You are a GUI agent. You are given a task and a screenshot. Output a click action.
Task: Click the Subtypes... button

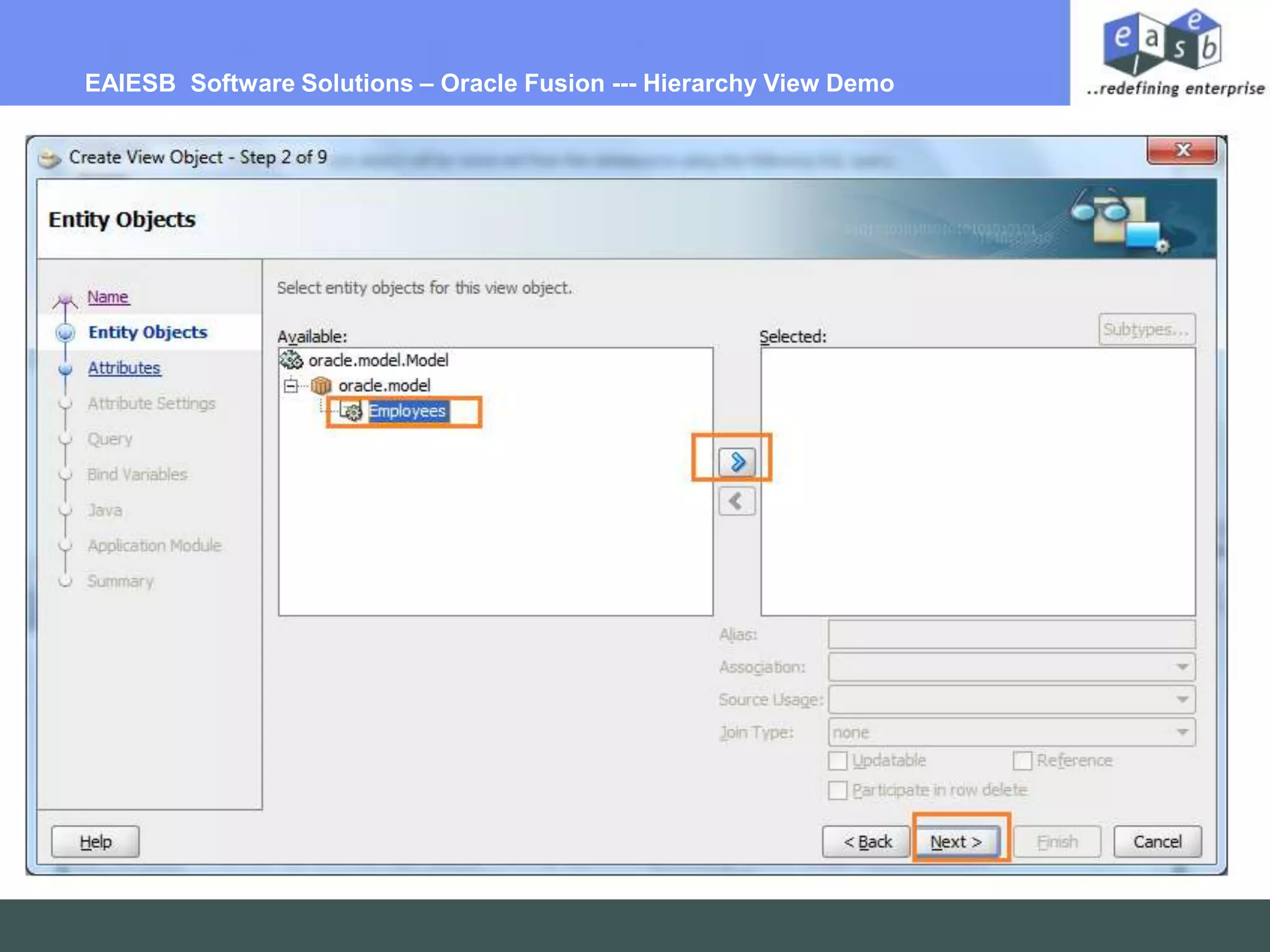point(1147,329)
